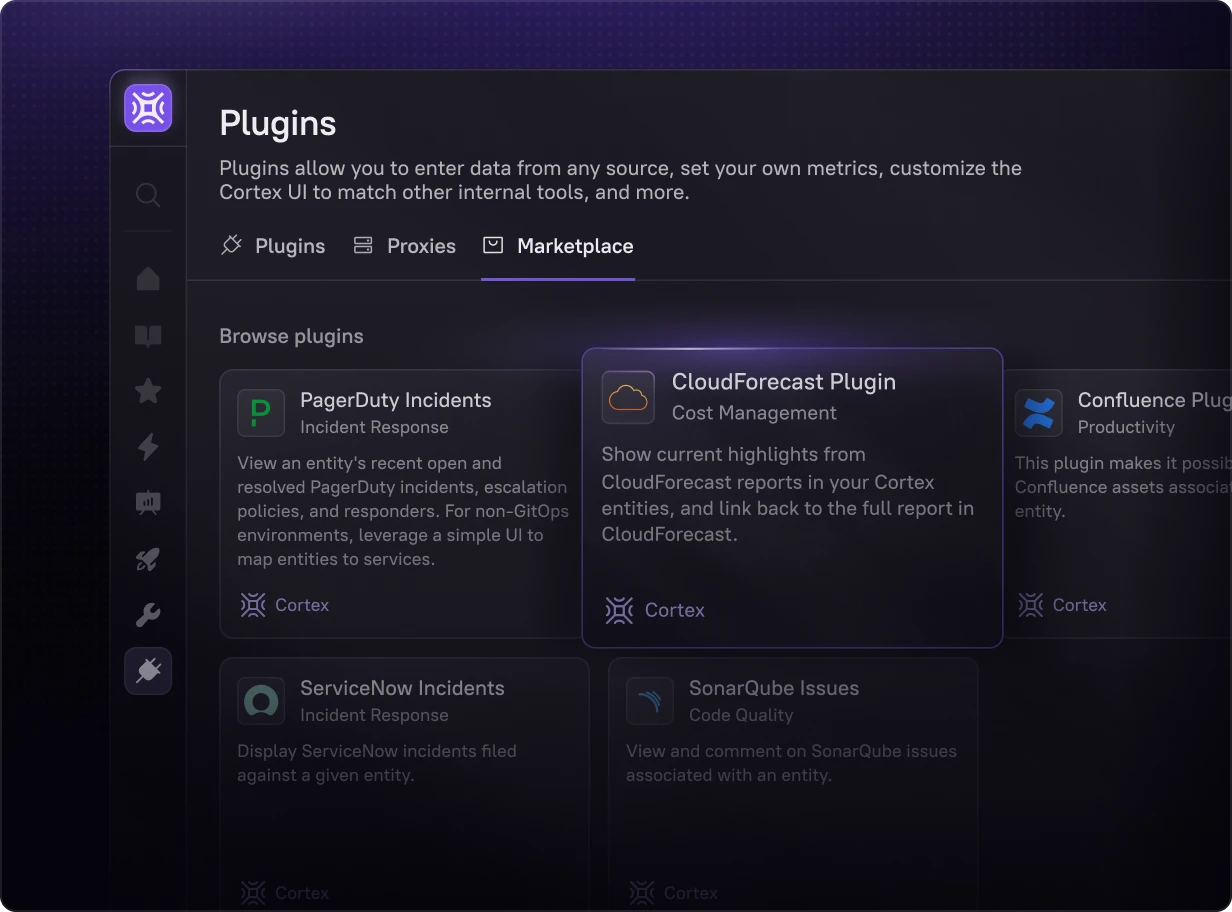Switch to the Plugins tab

[273, 246]
